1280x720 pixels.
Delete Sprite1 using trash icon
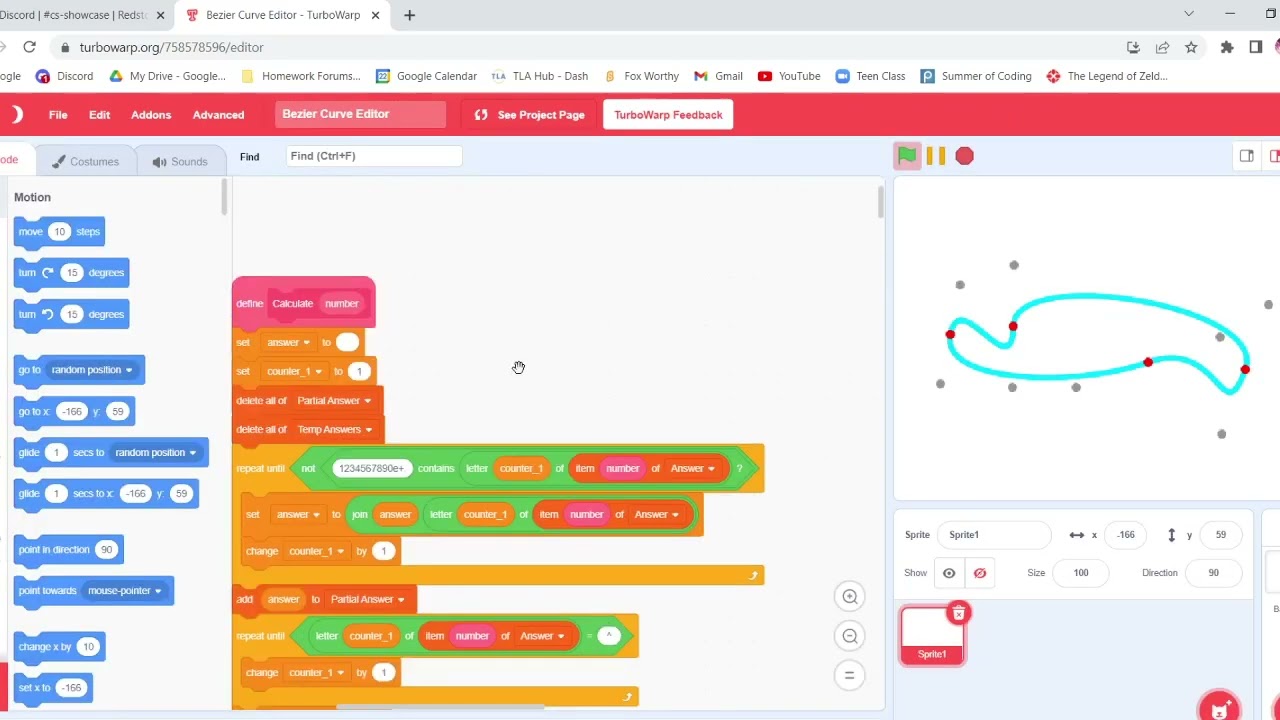958,613
